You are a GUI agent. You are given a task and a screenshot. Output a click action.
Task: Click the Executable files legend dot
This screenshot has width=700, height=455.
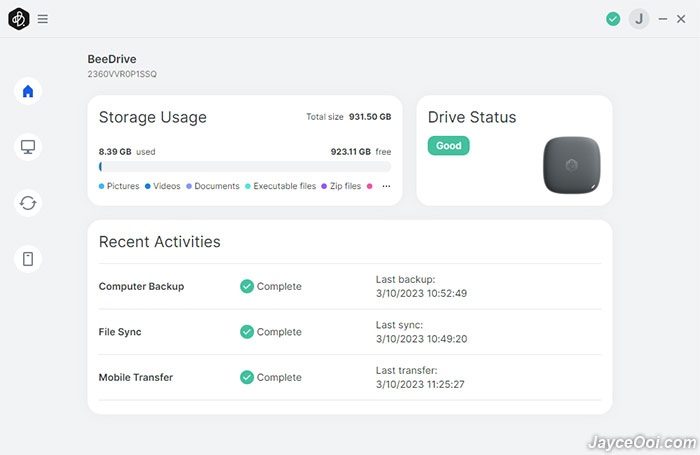[x=248, y=186]
